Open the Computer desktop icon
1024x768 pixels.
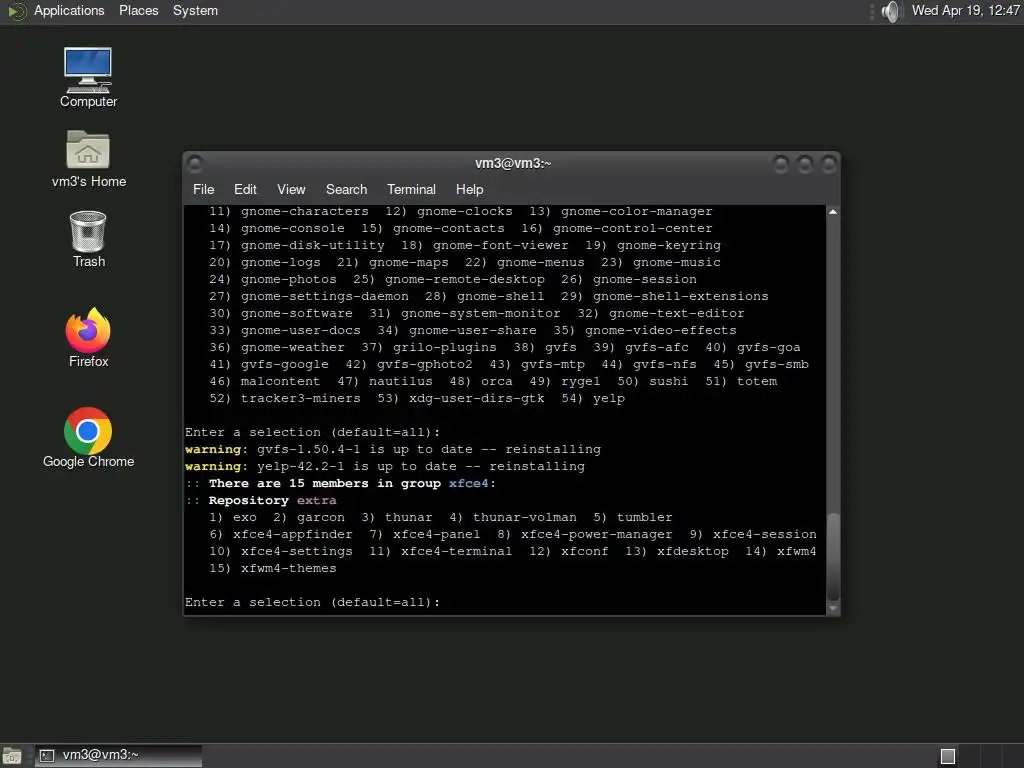(x=88, y=77)
